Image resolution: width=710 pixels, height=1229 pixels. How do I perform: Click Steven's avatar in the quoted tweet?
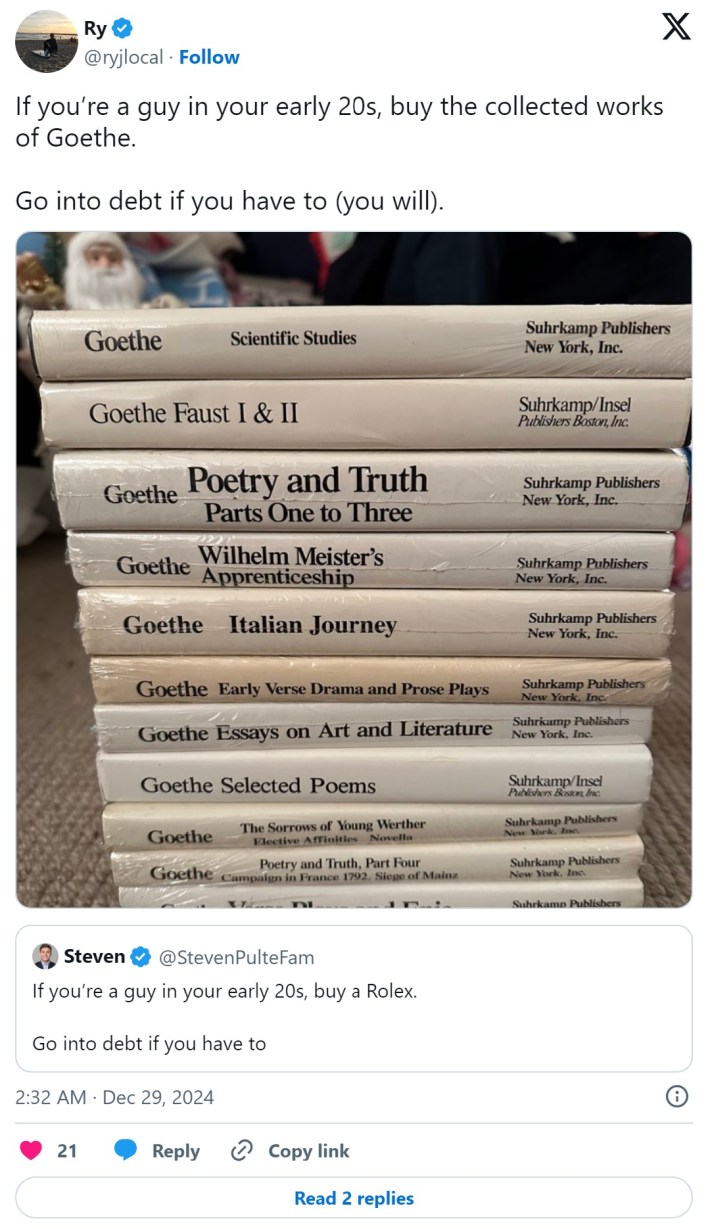(46, 957)
